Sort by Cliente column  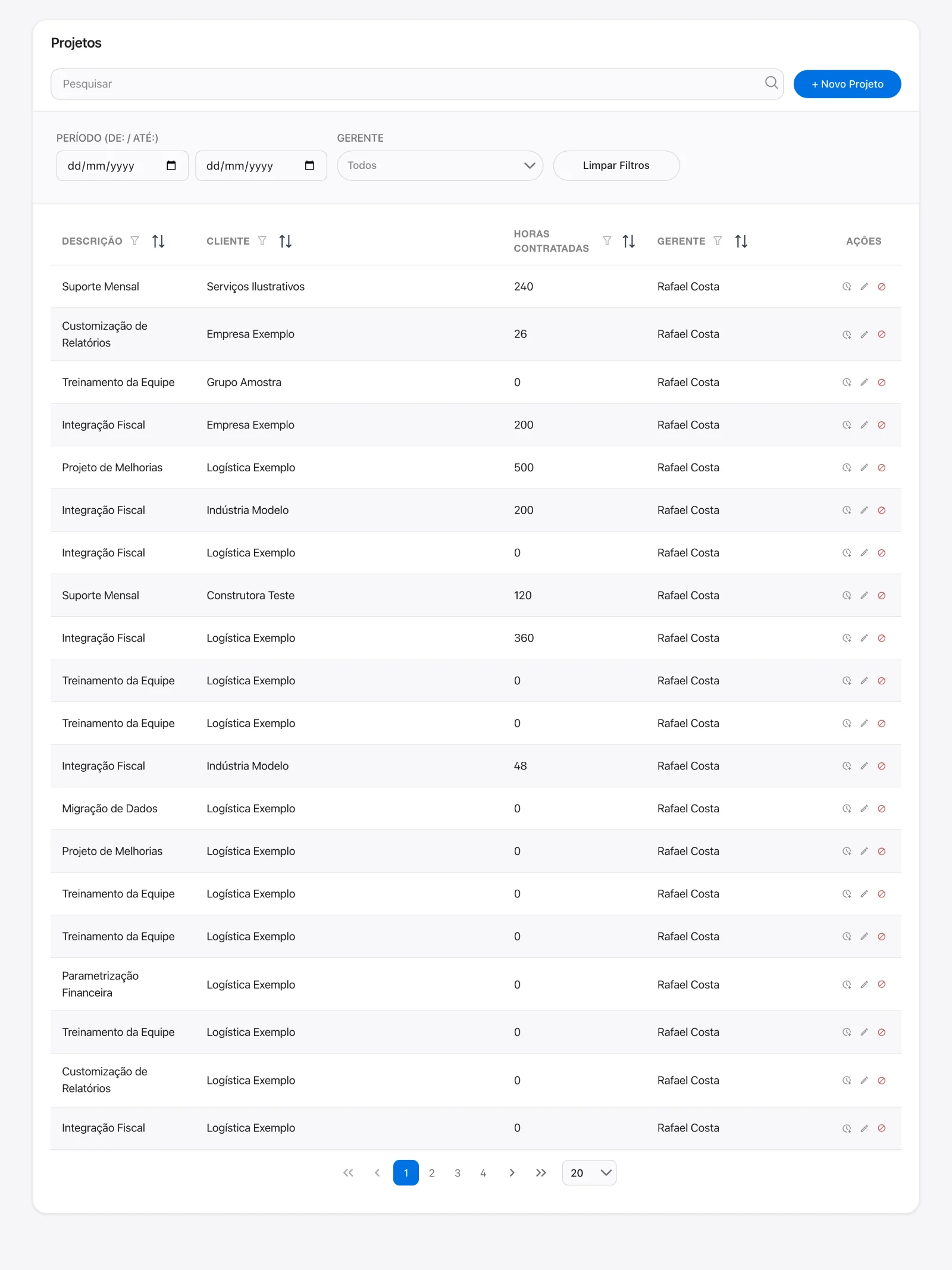click(286, 241)
